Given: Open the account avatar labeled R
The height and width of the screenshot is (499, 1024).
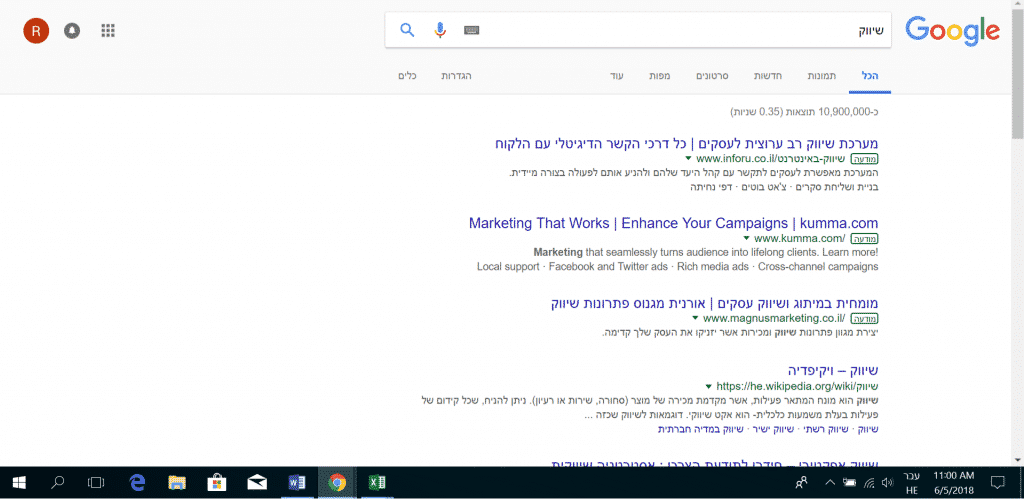Looking at the screenshot, I should click(37, 30).
